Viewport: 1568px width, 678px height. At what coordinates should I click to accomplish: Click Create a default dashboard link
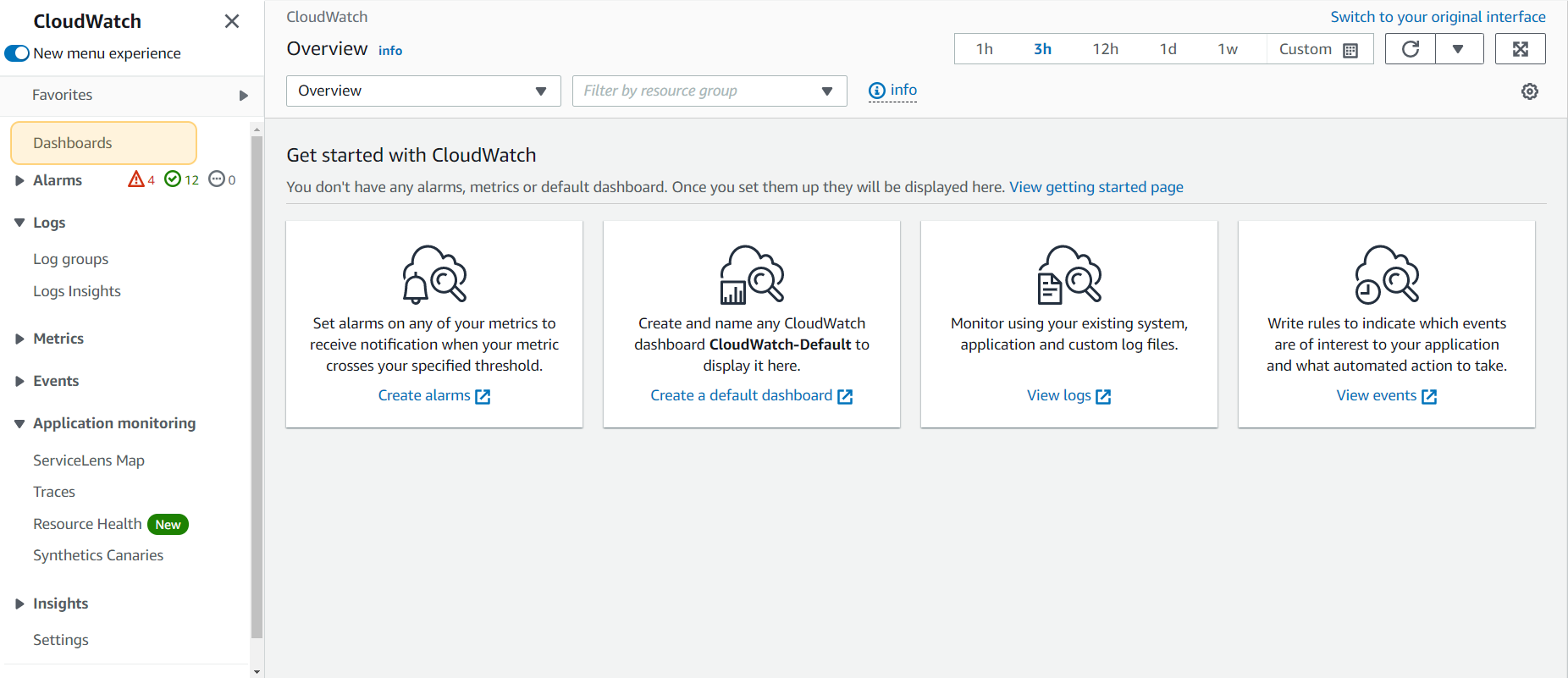point(752,395)
